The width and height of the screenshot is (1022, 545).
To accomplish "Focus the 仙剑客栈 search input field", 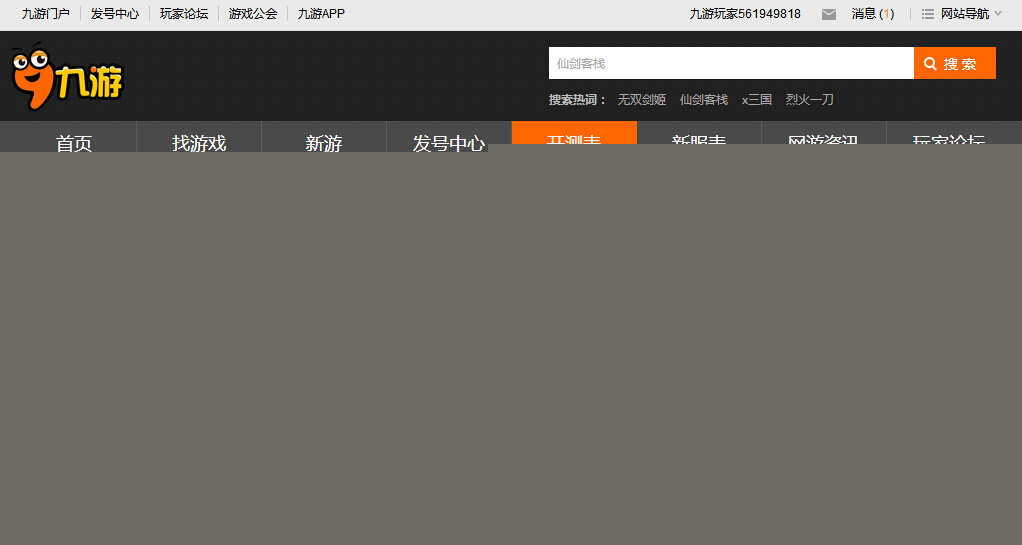I will [730, 63].
